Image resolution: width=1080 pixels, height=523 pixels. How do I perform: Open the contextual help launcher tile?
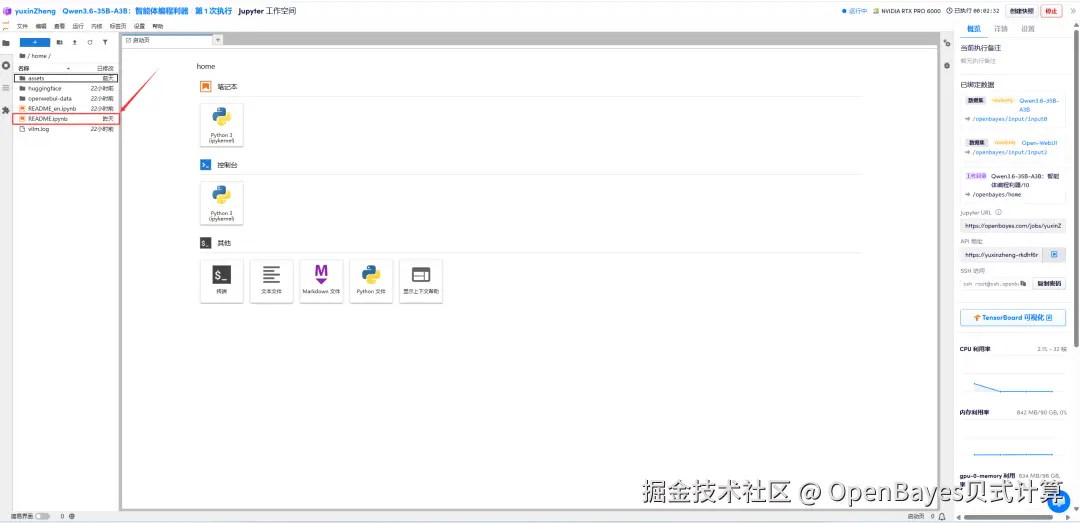[421, 281]
